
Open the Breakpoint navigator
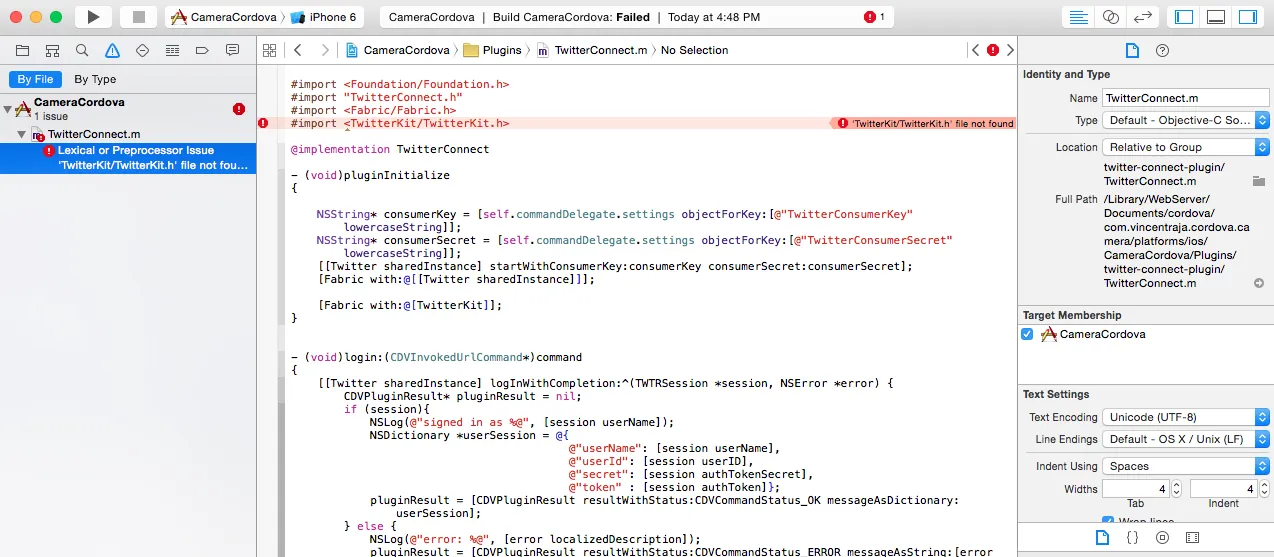coord(202,50)
